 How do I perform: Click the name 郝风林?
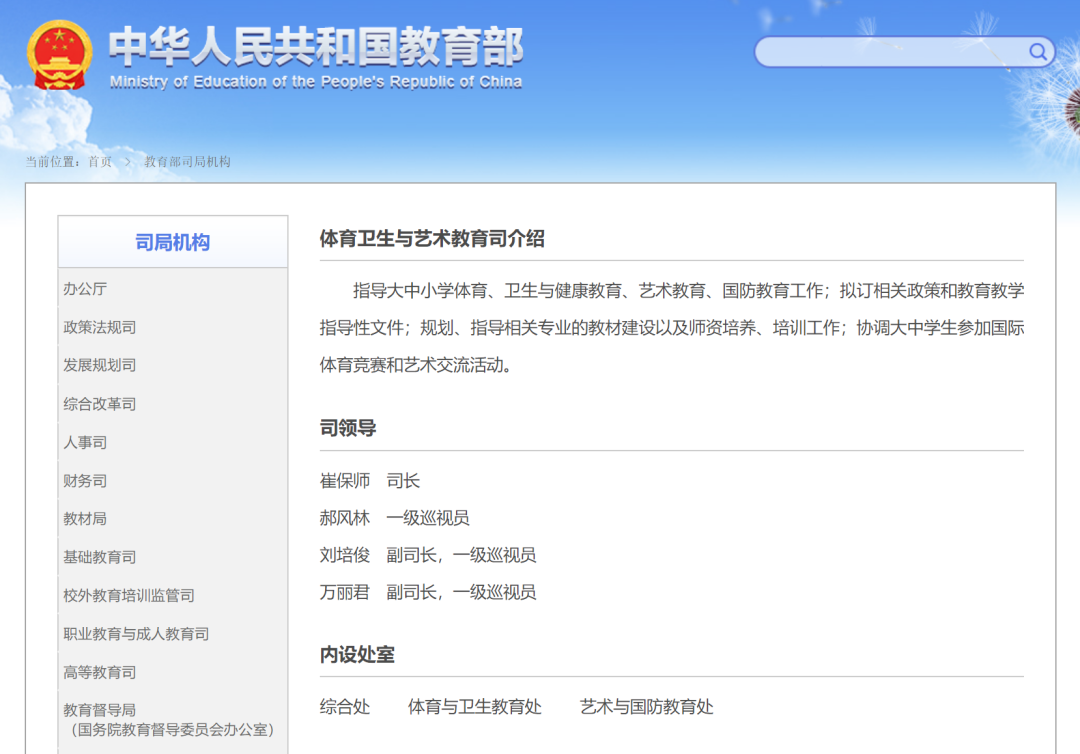pos(345,518)
